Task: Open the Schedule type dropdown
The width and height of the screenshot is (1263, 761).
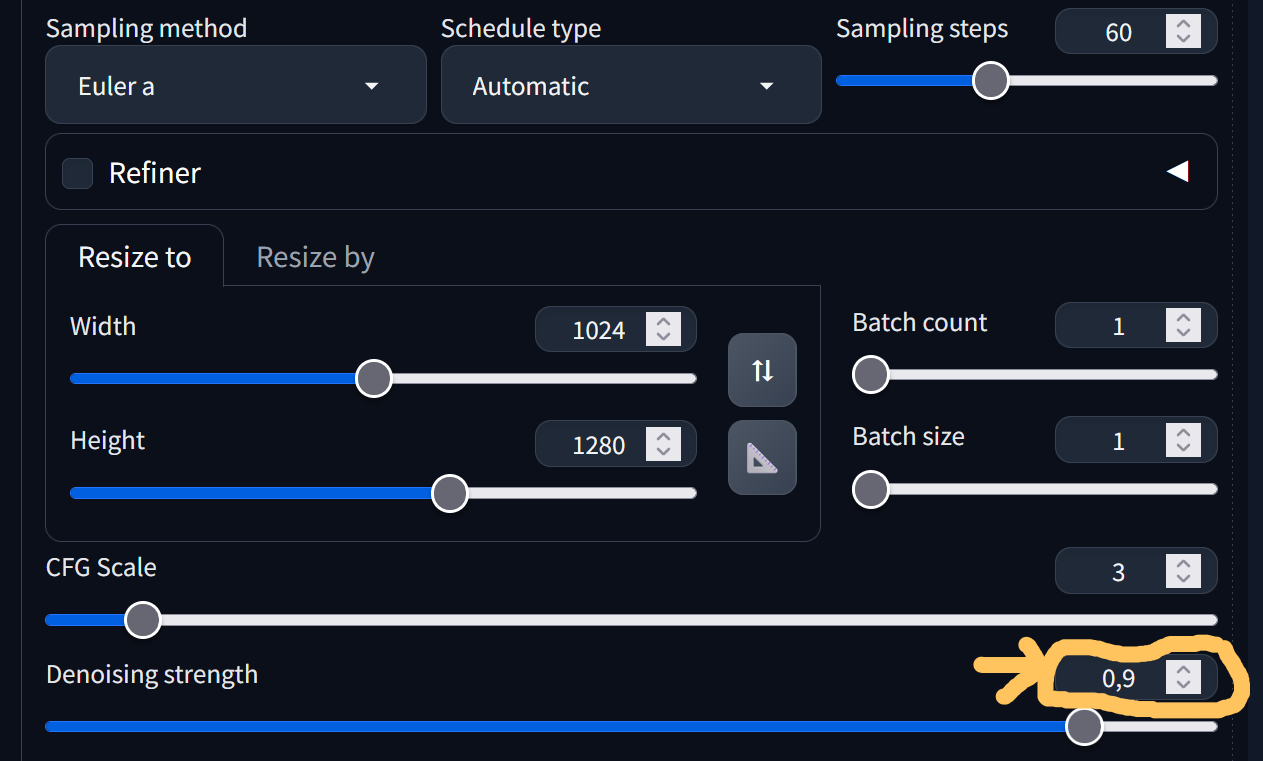Action: click(631, 86)
